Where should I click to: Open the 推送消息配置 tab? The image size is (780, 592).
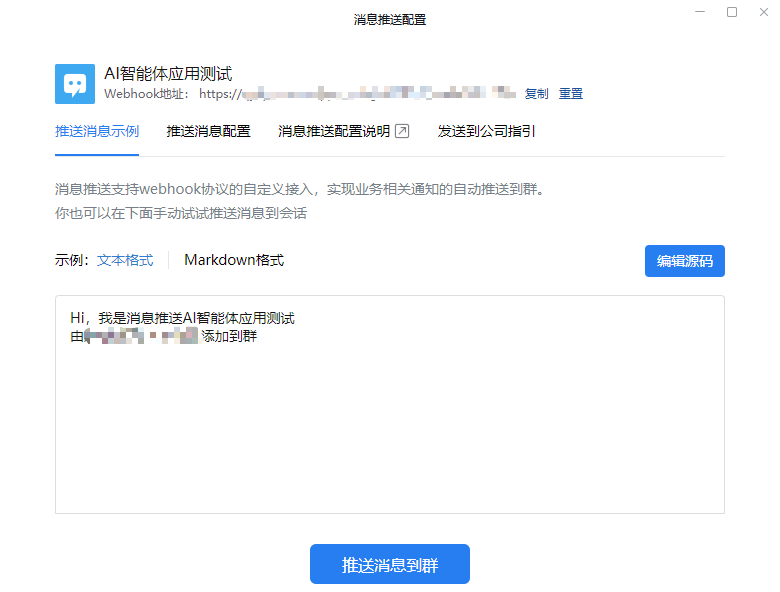click(x=208, y=131)
